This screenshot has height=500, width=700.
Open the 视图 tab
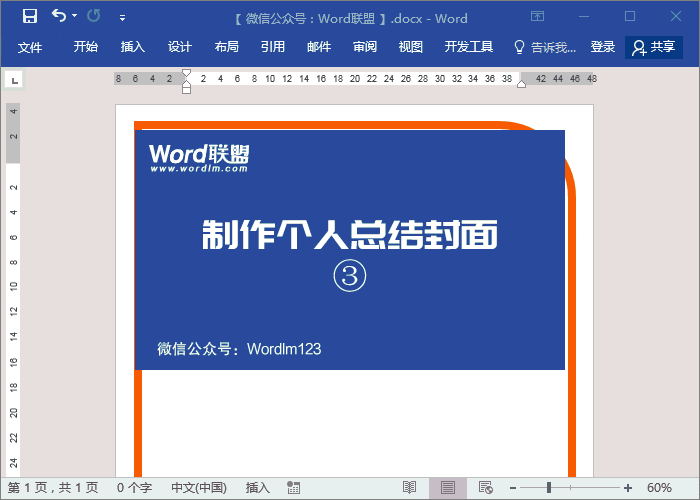coord(411,46)
